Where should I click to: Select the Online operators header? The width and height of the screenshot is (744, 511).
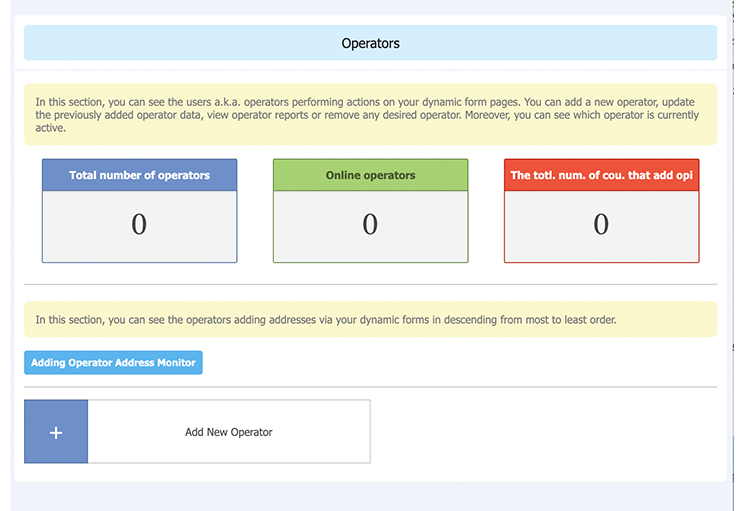pos(371,175)
